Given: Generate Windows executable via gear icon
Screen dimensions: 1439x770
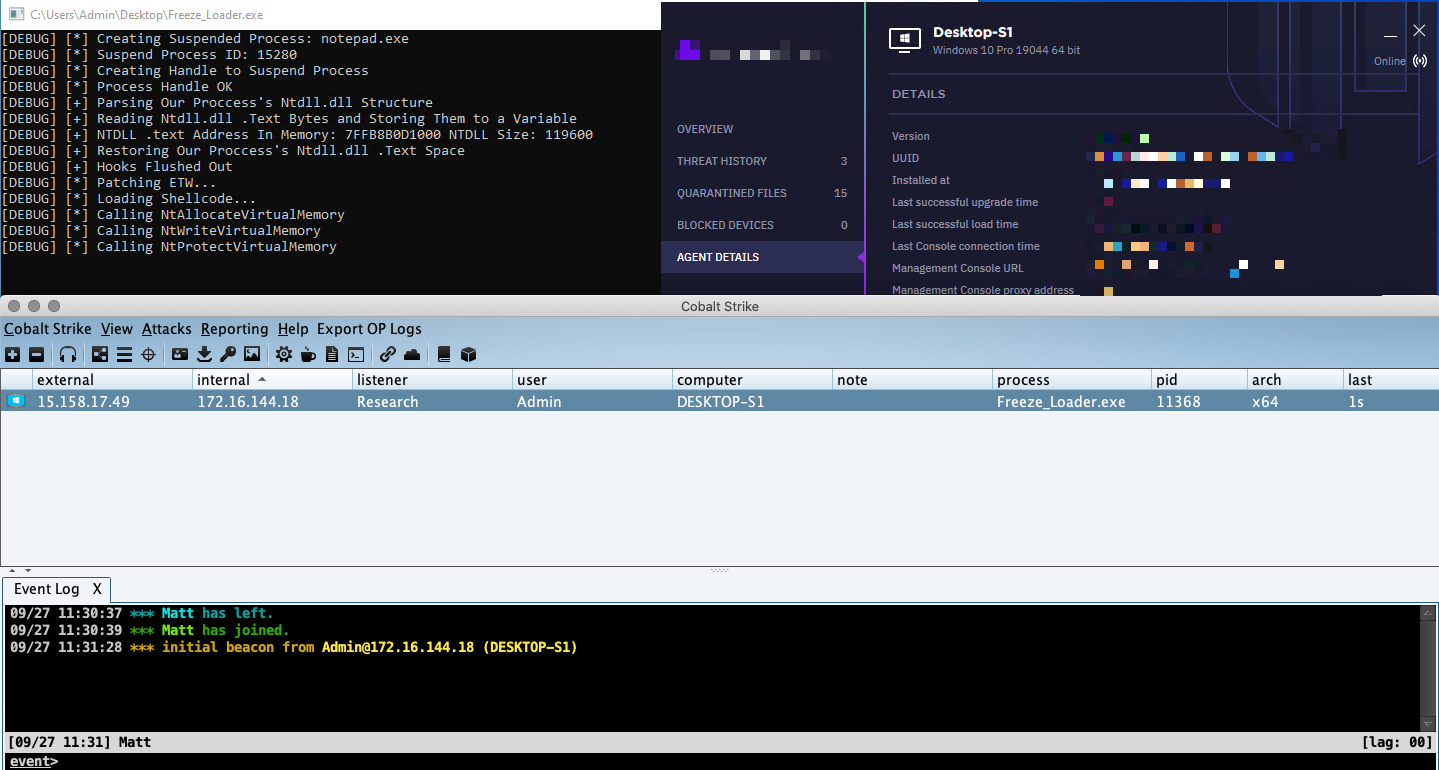Looking at the screenshot, I should pyautogui.click(x=284, y=354).
